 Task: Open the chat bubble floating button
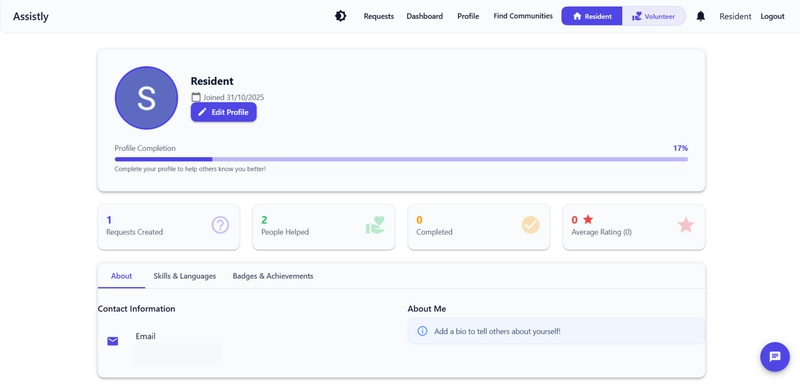[x=774, y=356]
